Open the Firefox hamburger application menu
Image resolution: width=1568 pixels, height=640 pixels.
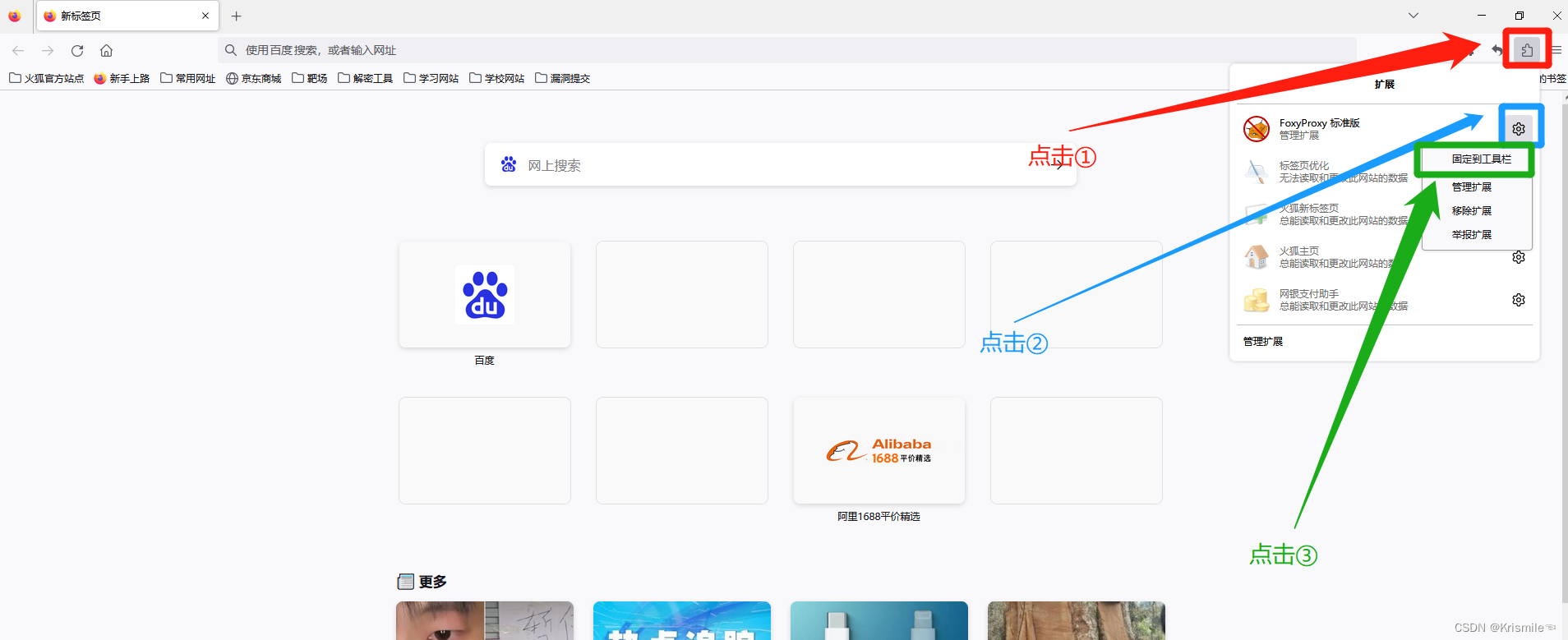(x=1556, y=50)
